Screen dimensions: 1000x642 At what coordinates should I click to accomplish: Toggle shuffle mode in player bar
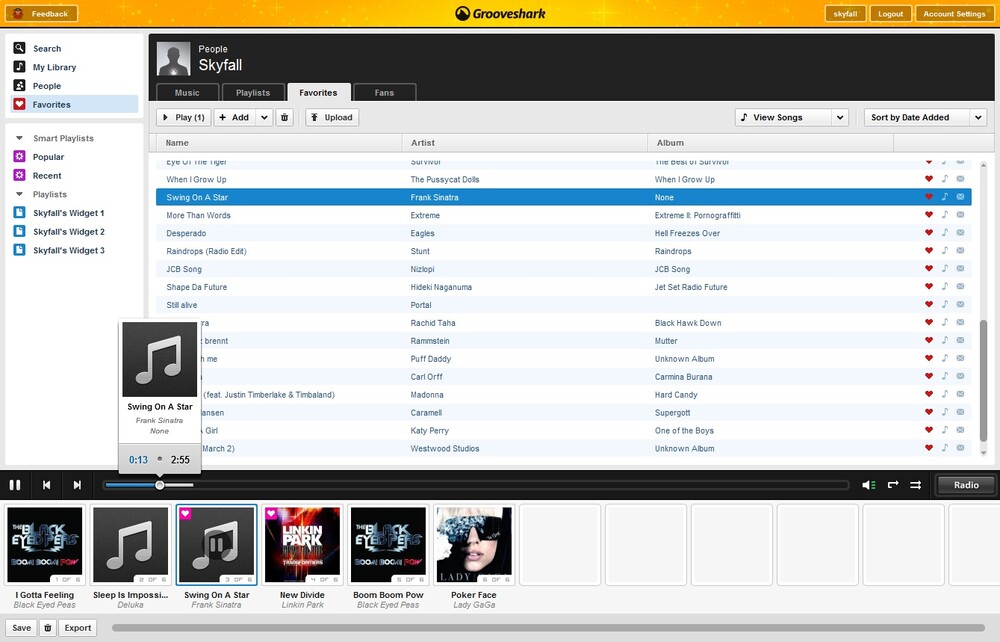pyautogui.click(x=916, y=485)
